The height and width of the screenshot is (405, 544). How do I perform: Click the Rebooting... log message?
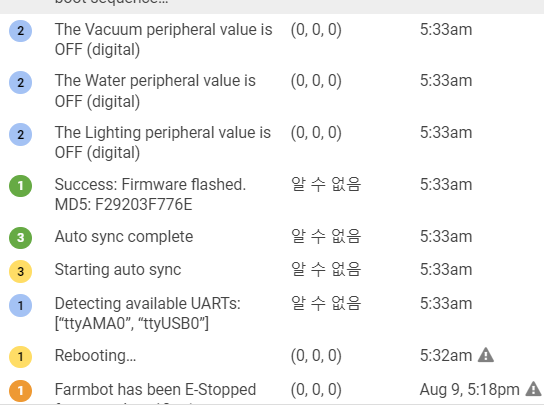point(95,355)
